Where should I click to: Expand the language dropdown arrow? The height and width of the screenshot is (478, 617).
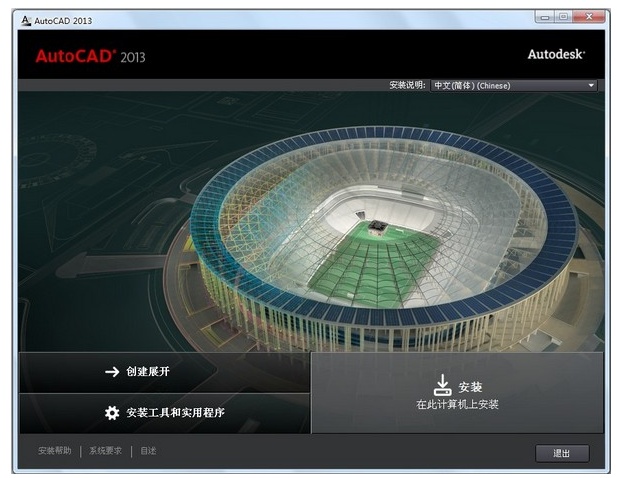591,85
